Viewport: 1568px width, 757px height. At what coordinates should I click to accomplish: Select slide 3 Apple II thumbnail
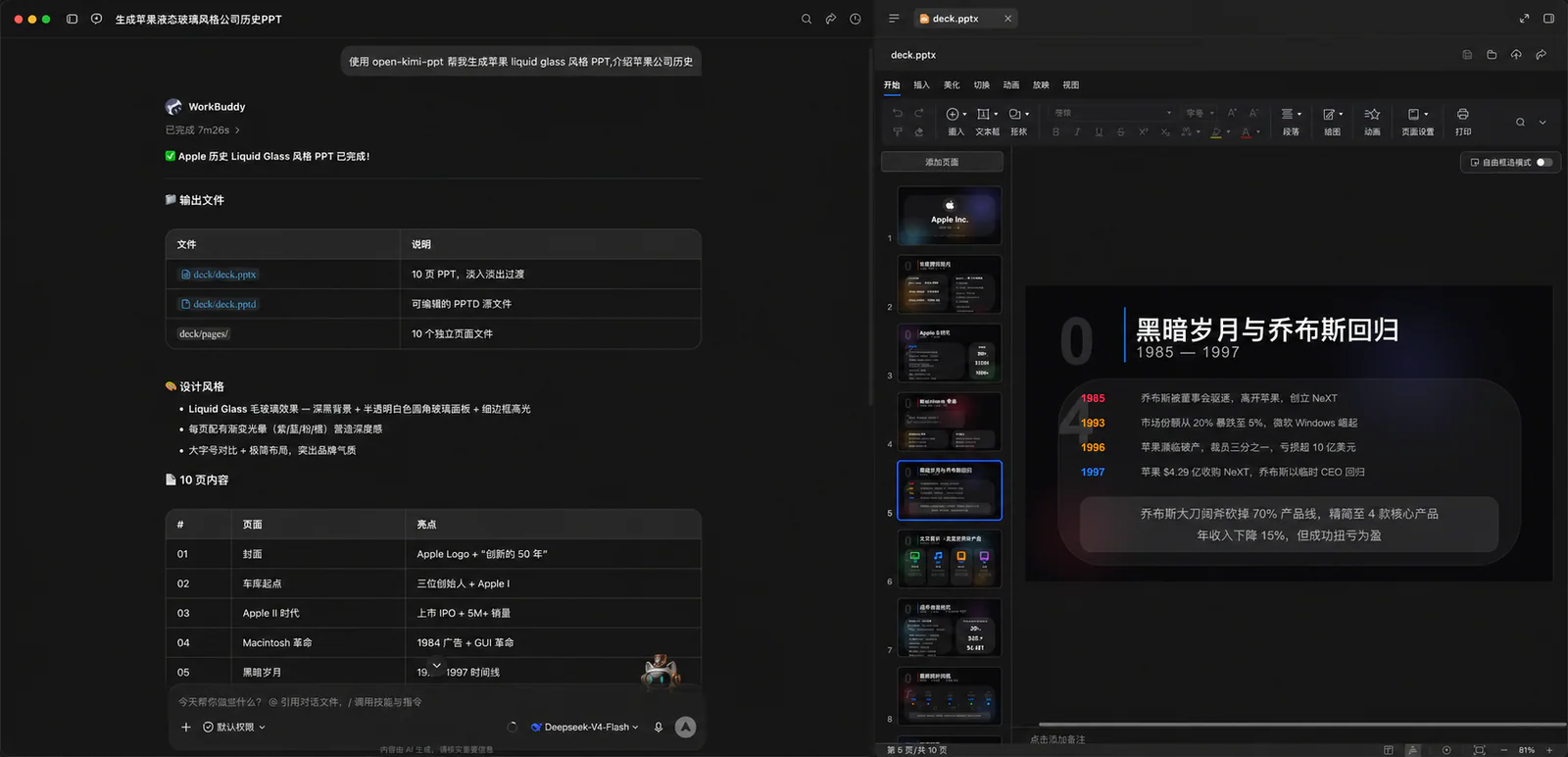click(950, 353)
